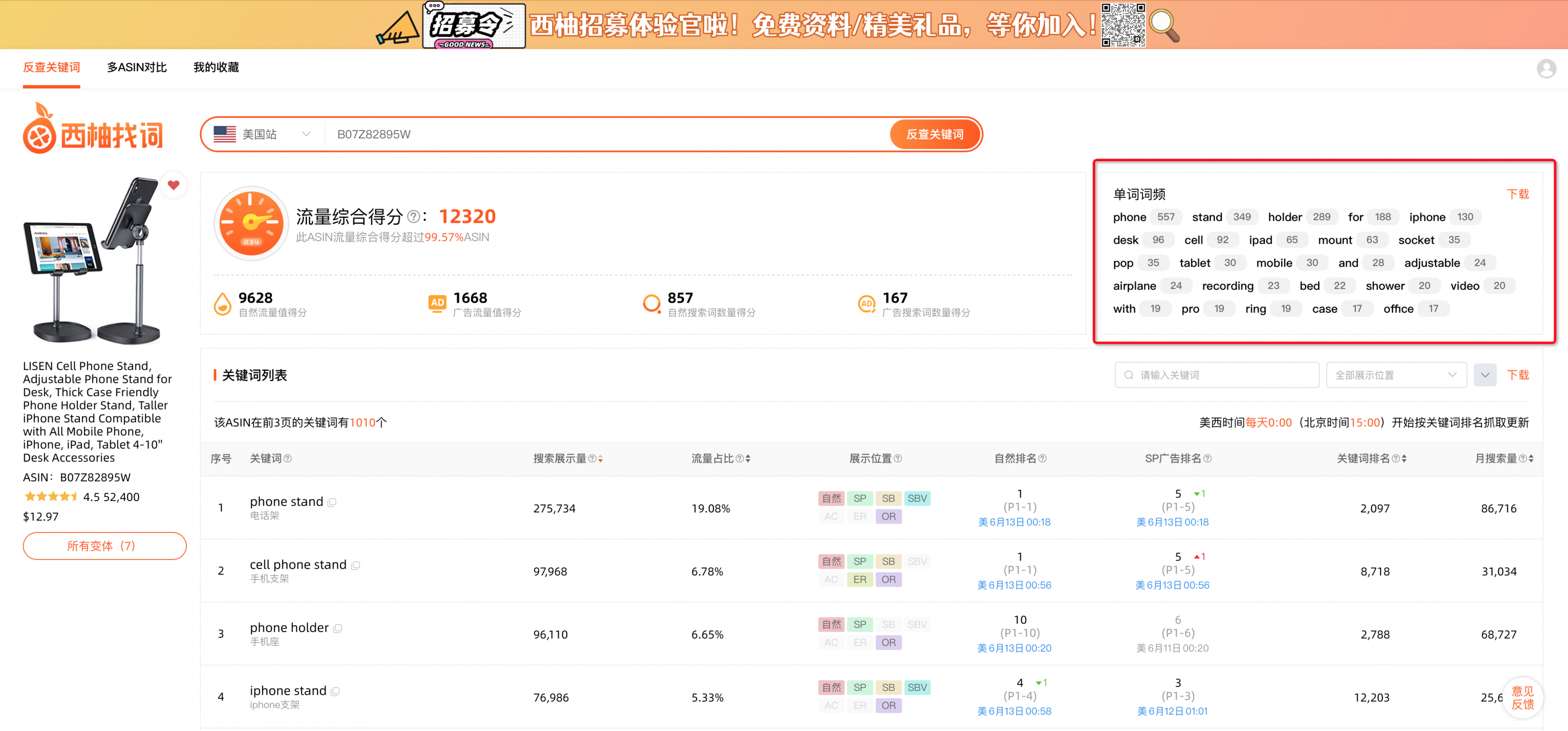Click the heart favorite icon on product image
The width and height of the screenshot is (1568, 731).
[174, 185]
